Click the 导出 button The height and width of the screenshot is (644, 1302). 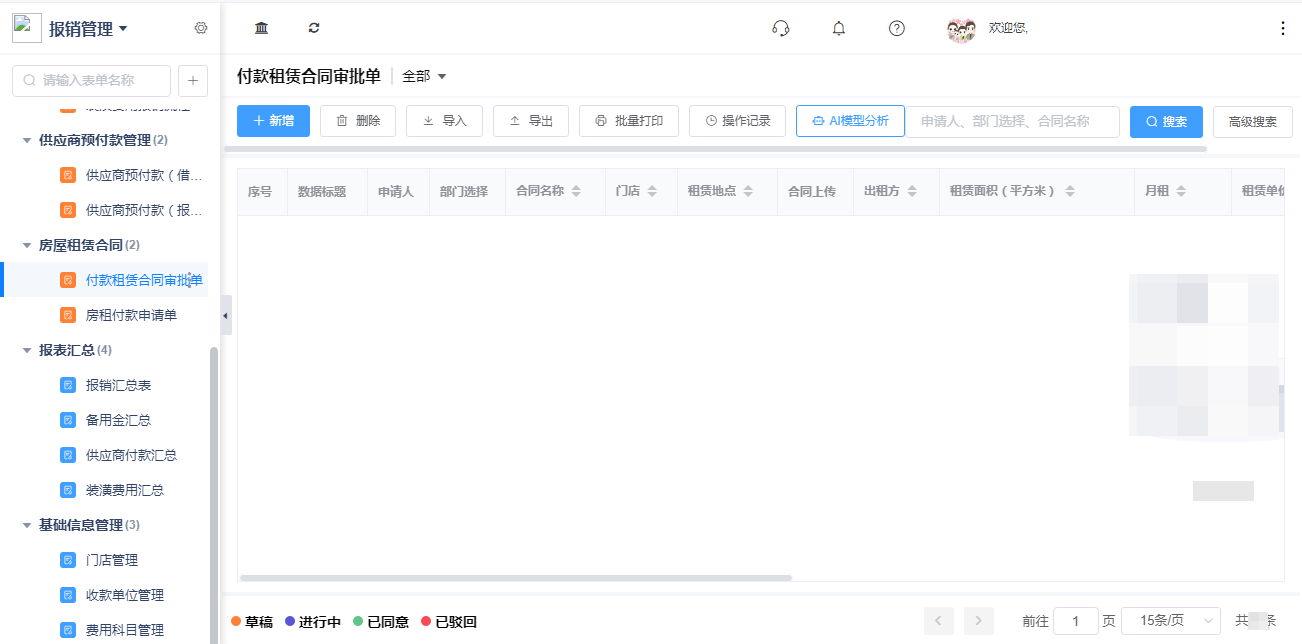(531, 121)
